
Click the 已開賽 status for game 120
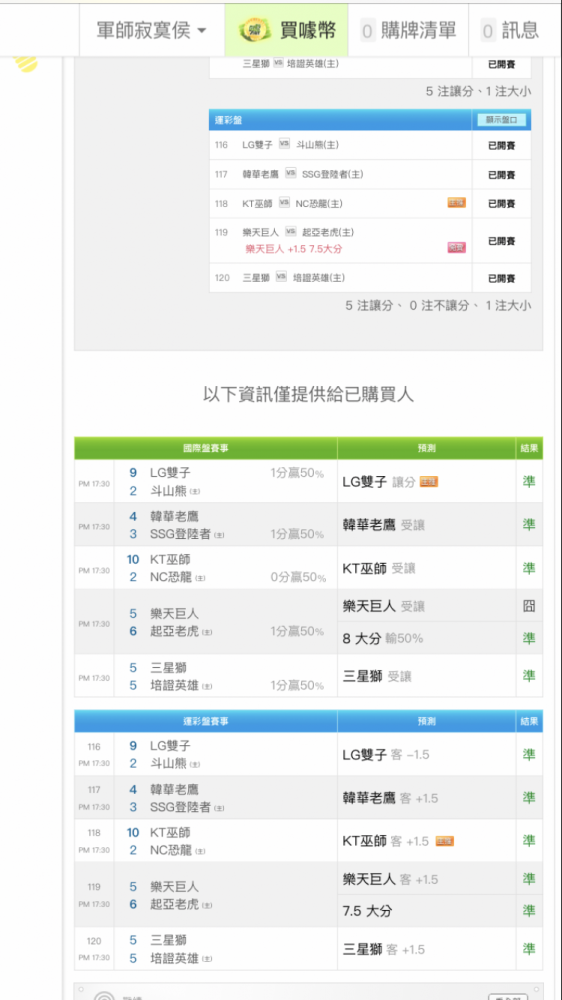[501, 278]
